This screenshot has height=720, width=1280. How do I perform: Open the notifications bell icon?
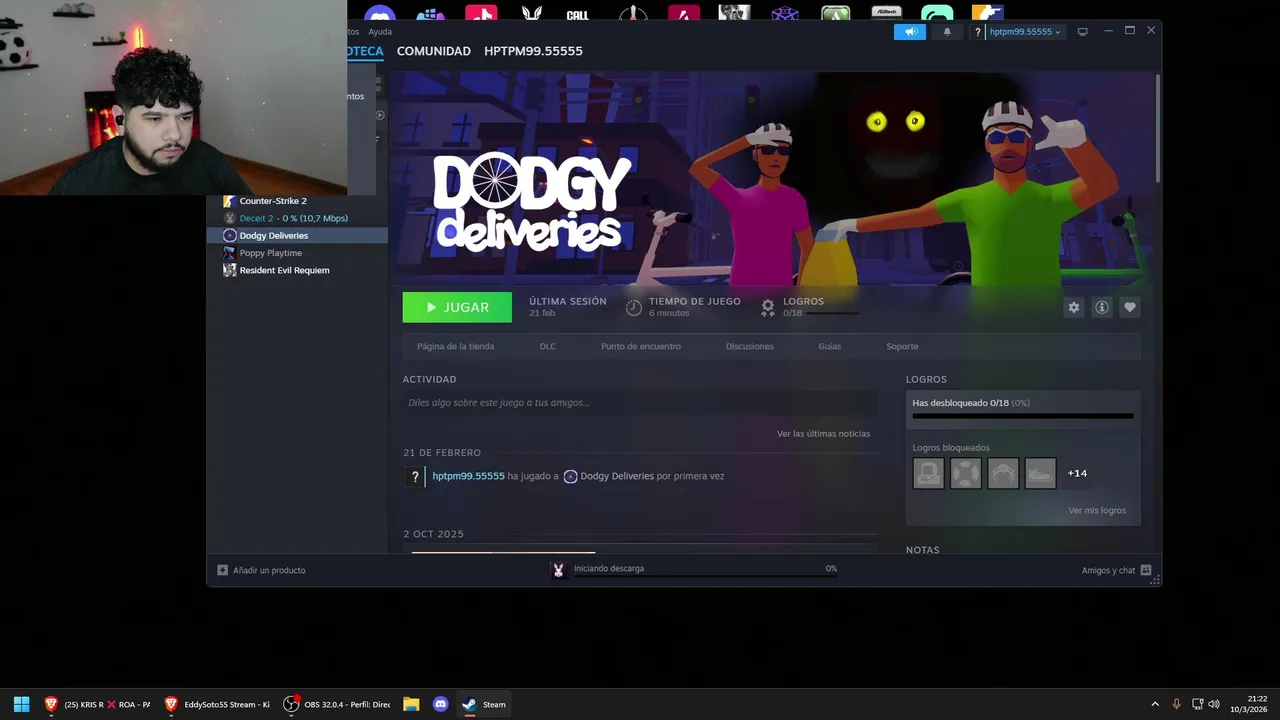coord(947,32)
